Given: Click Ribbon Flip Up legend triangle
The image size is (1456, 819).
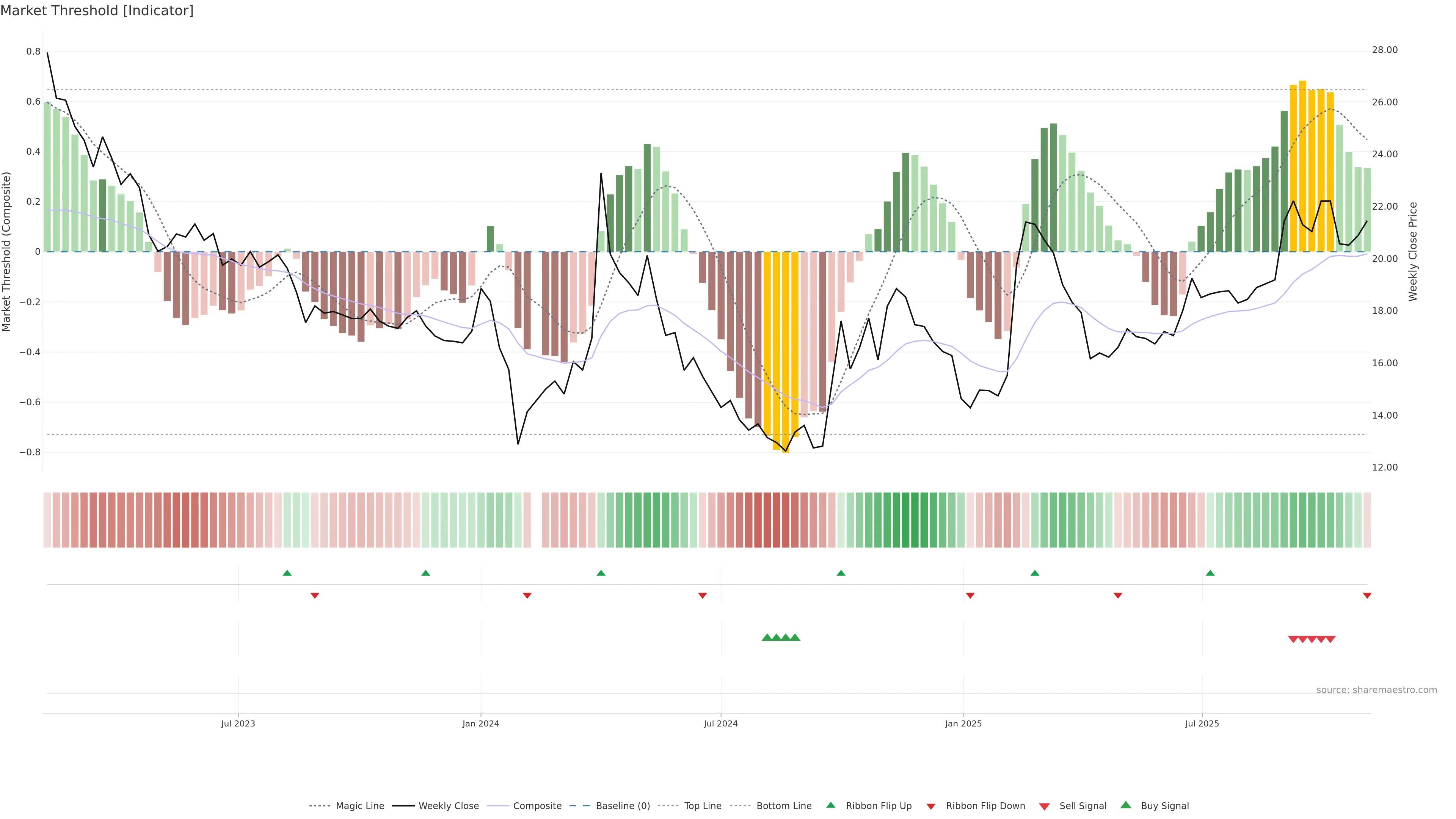Looking at the screenshot, I should (x=830, y=805).
